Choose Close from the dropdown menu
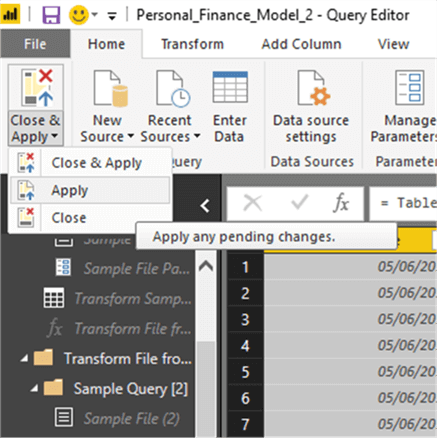Viewport: 437px width, 438px height. coord(90,218)
